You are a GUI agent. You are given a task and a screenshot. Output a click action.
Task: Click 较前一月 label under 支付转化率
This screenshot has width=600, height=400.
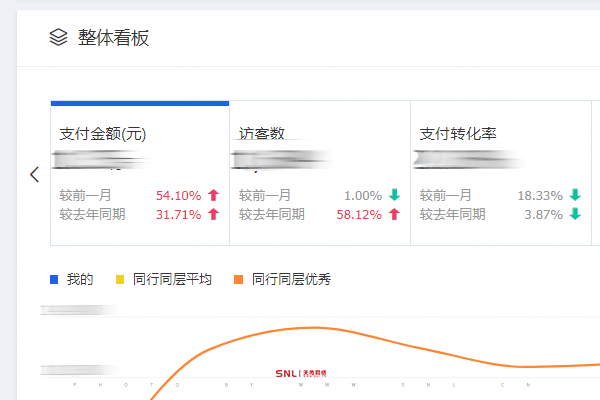tap(446, 196)
